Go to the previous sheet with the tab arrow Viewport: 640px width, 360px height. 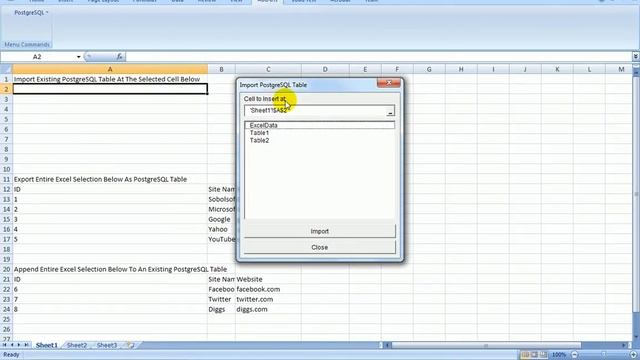point(12,345)
